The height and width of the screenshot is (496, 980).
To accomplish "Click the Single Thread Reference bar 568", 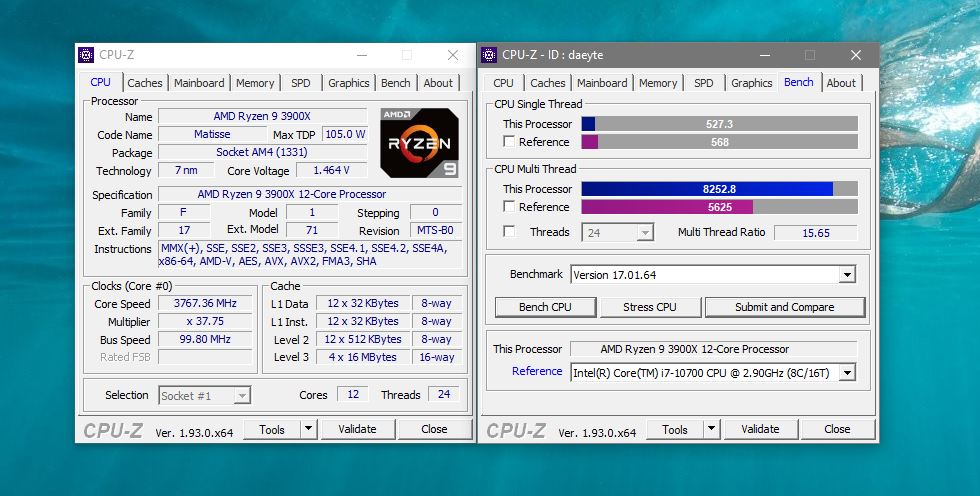I will coord(719,142).
